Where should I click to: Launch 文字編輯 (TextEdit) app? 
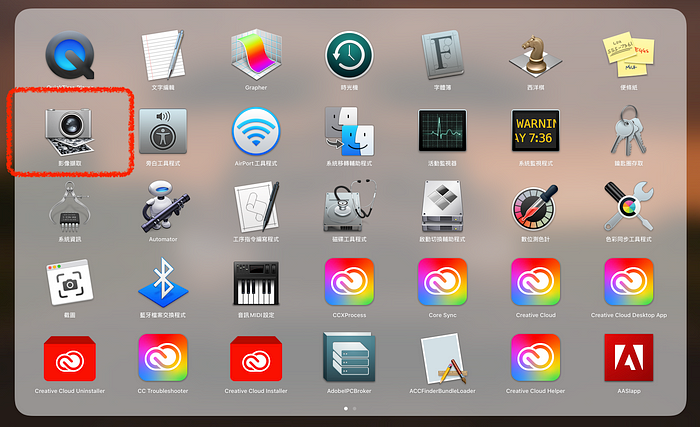click(x=163, y=55)
